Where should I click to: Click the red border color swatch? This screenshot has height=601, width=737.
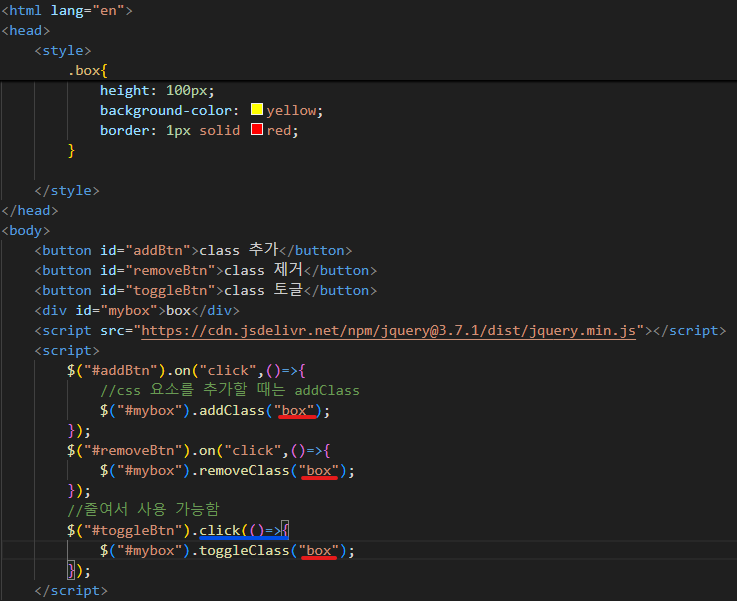(x=257, y=129)
